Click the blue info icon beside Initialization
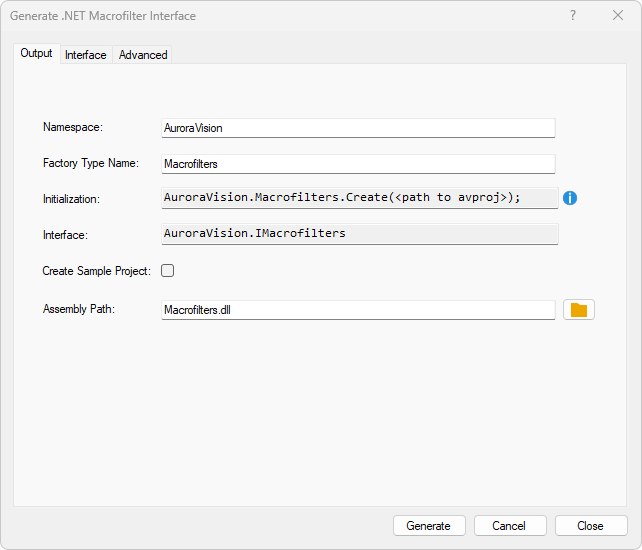The height and width of the screenshot is (550, 642). [570, 198]
